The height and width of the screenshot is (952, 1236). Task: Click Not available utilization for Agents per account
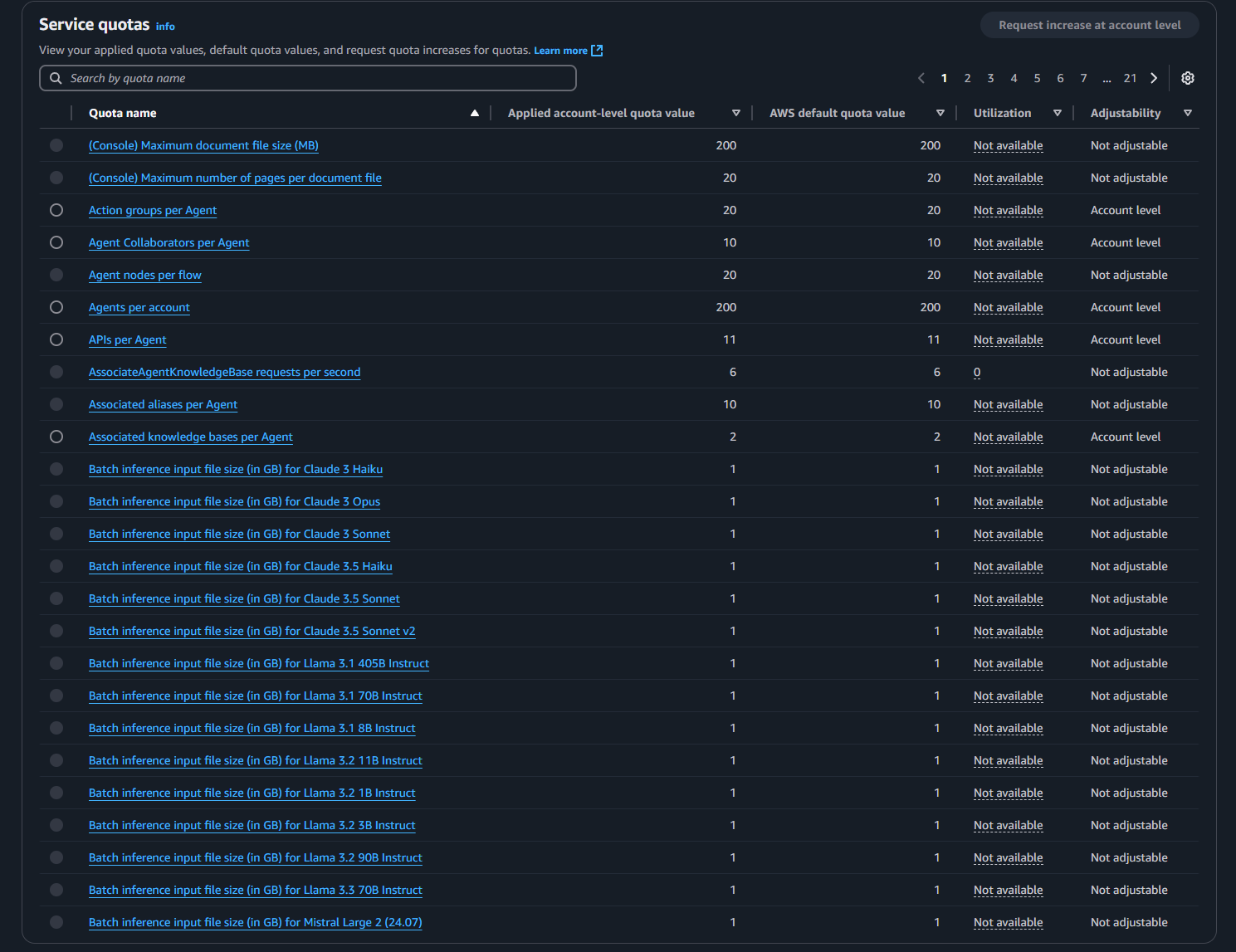1009,307
